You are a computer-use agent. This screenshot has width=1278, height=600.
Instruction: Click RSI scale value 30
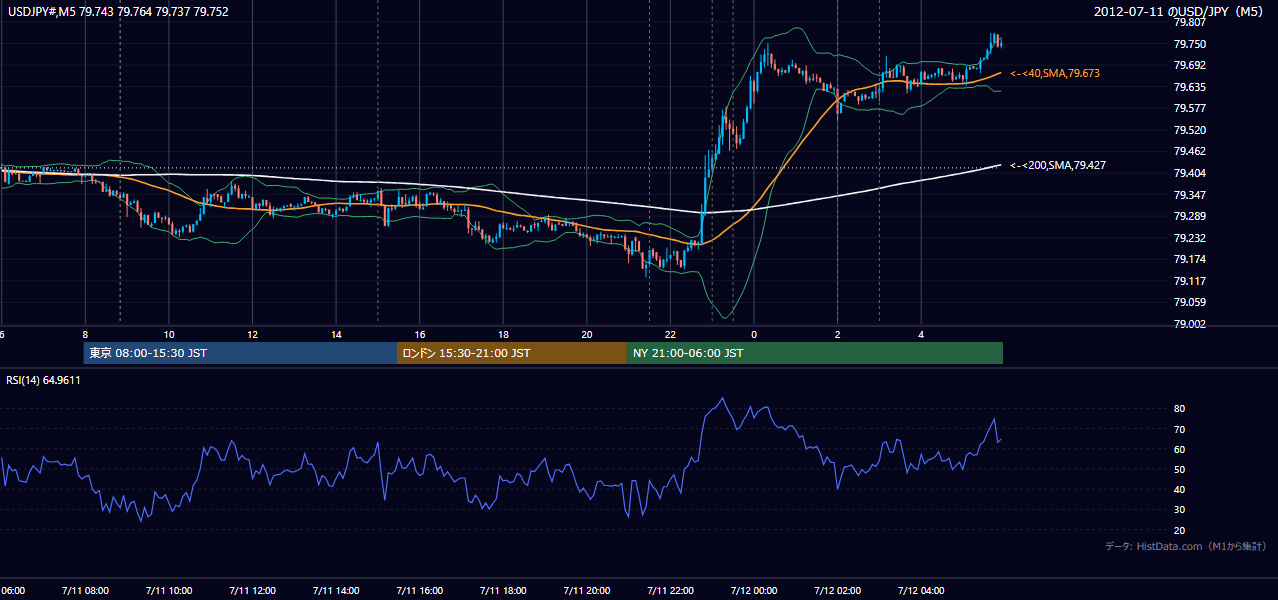pos(1179,510)
